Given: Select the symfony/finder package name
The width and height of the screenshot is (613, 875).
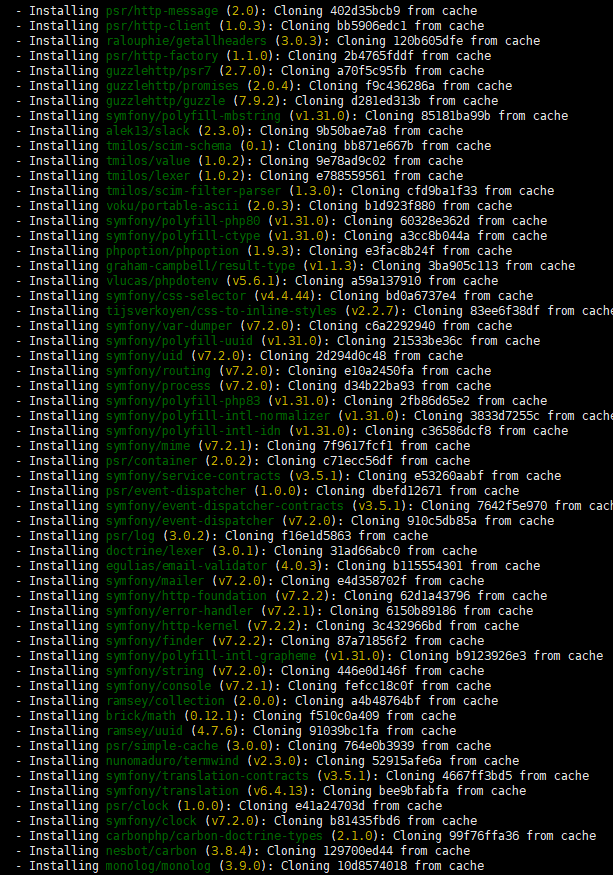Looking at the screenshot, I should coord(155,642).
